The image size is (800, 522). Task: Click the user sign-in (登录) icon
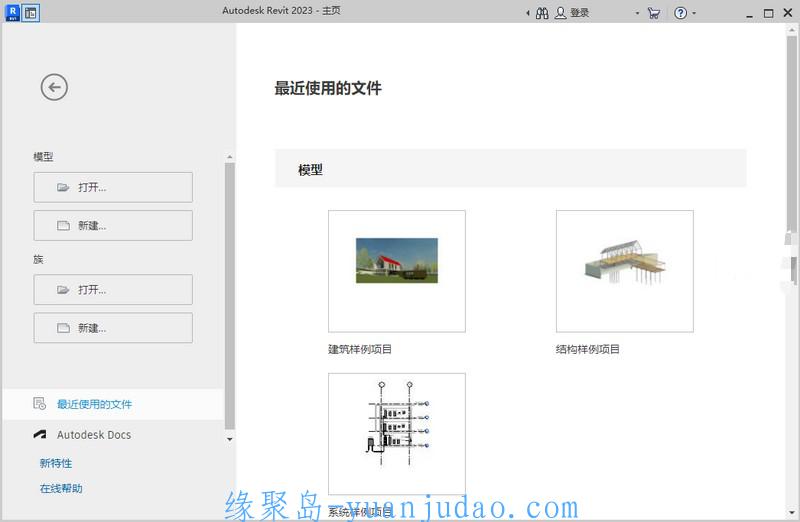click(x=560, y=13)
